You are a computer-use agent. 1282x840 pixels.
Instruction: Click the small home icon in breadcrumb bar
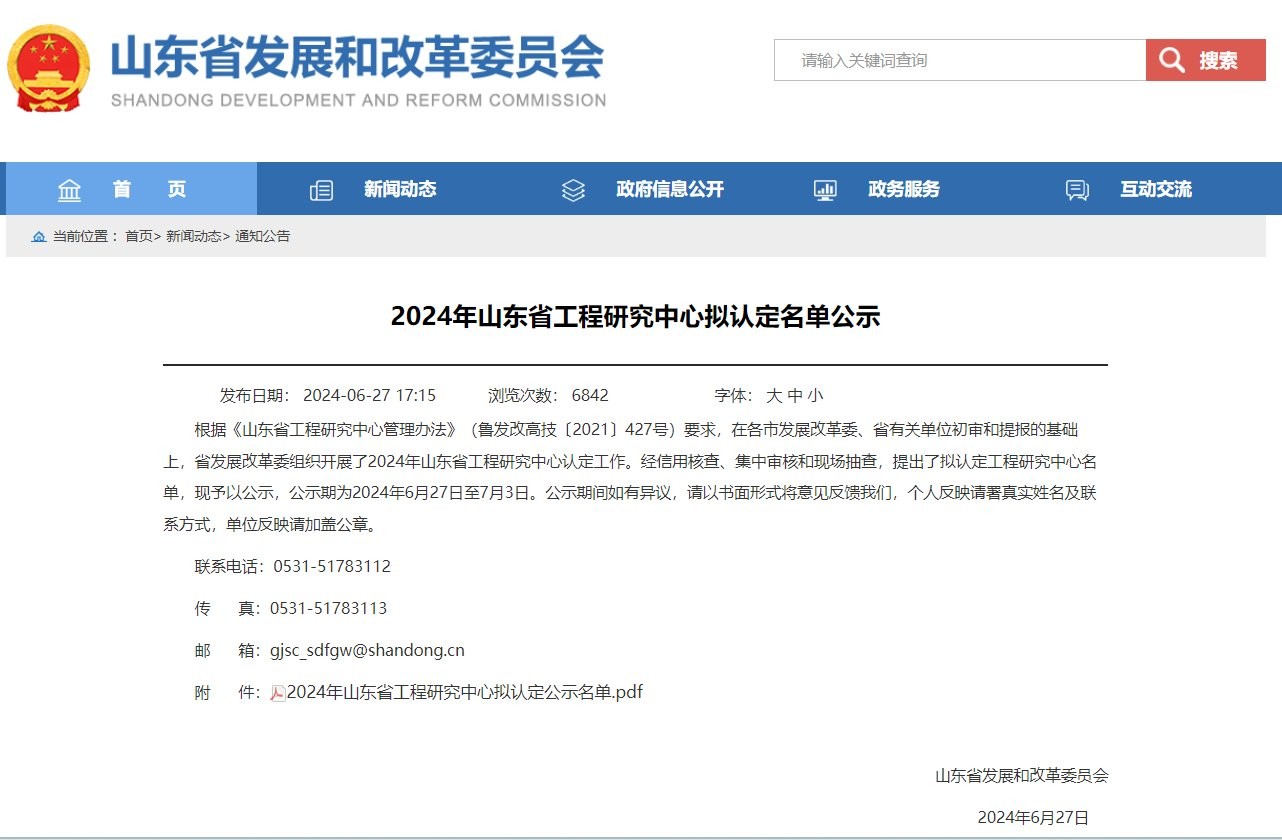[x=38, y=236]
